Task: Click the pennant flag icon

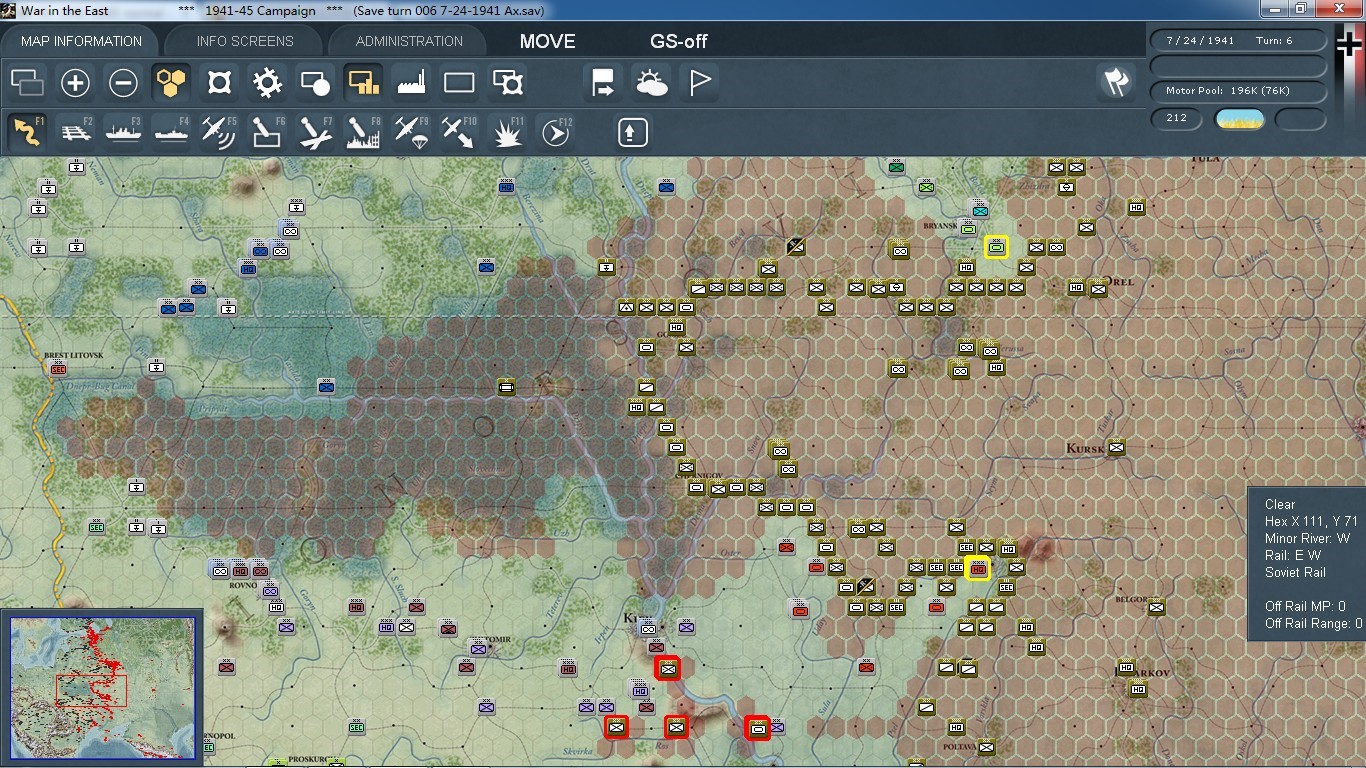Action: [700, 83]
